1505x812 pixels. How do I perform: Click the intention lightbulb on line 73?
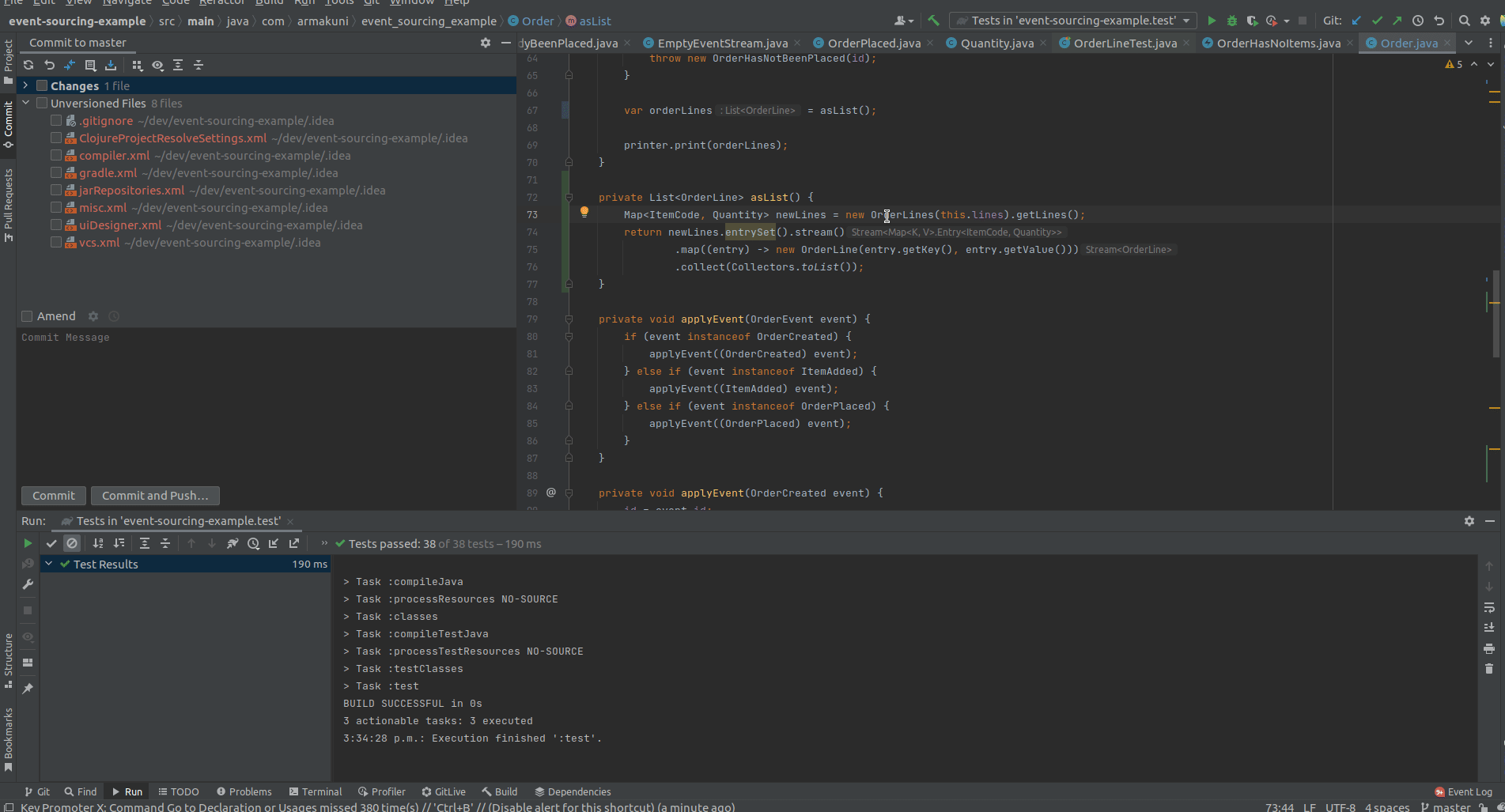[584, 212]
